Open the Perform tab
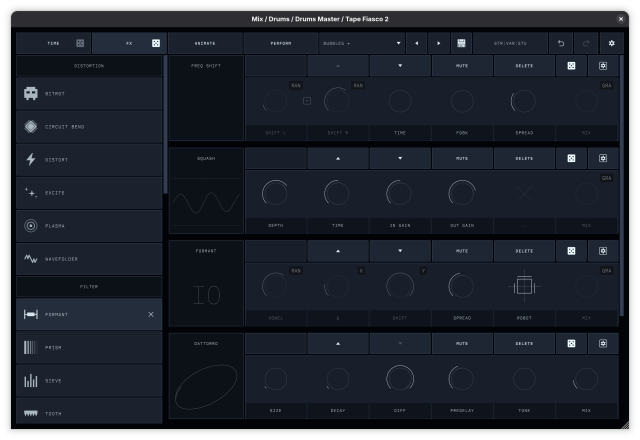The image size is (640, 440). 281,43
